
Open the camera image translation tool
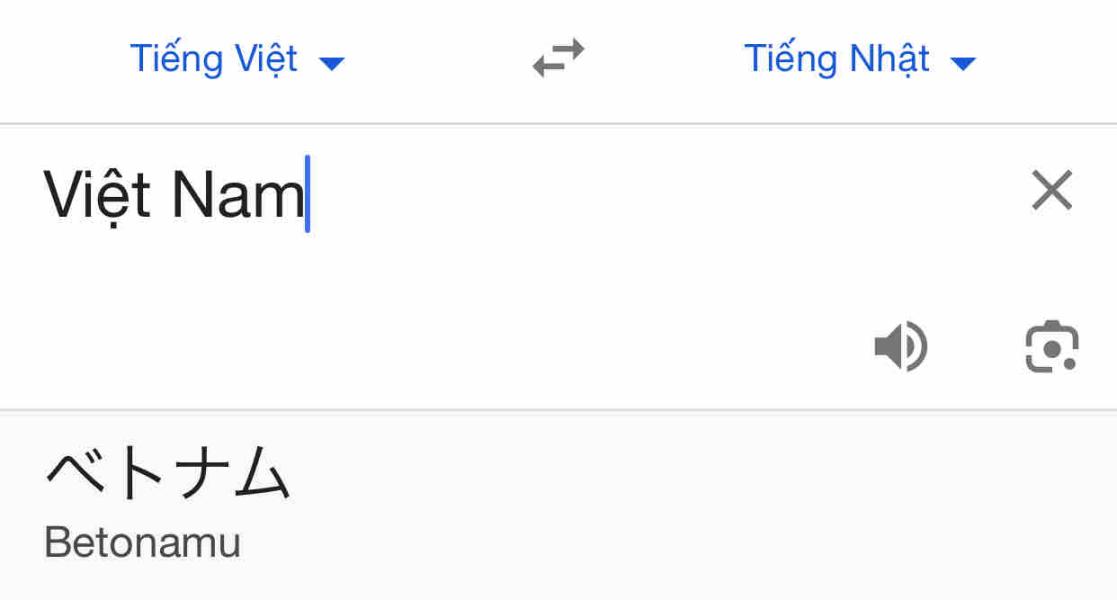1051,348
